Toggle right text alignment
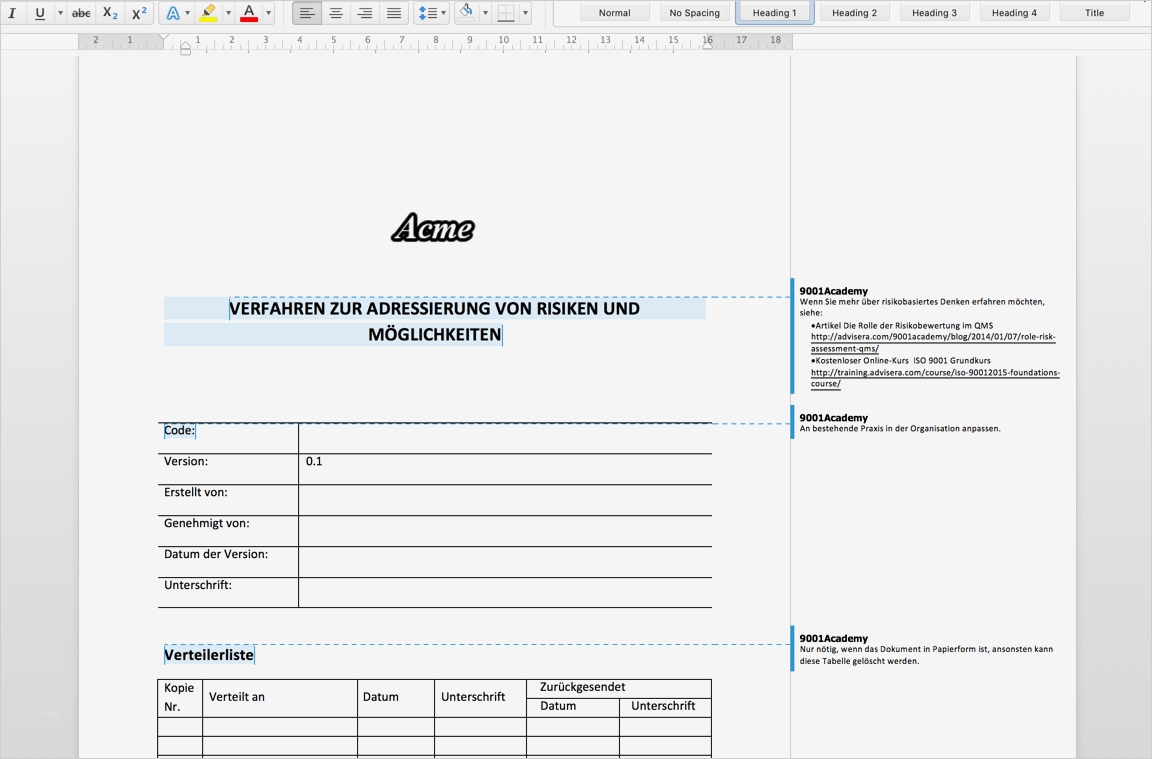Viewport: 1152px width, 759px height. [x=364, y=13]
